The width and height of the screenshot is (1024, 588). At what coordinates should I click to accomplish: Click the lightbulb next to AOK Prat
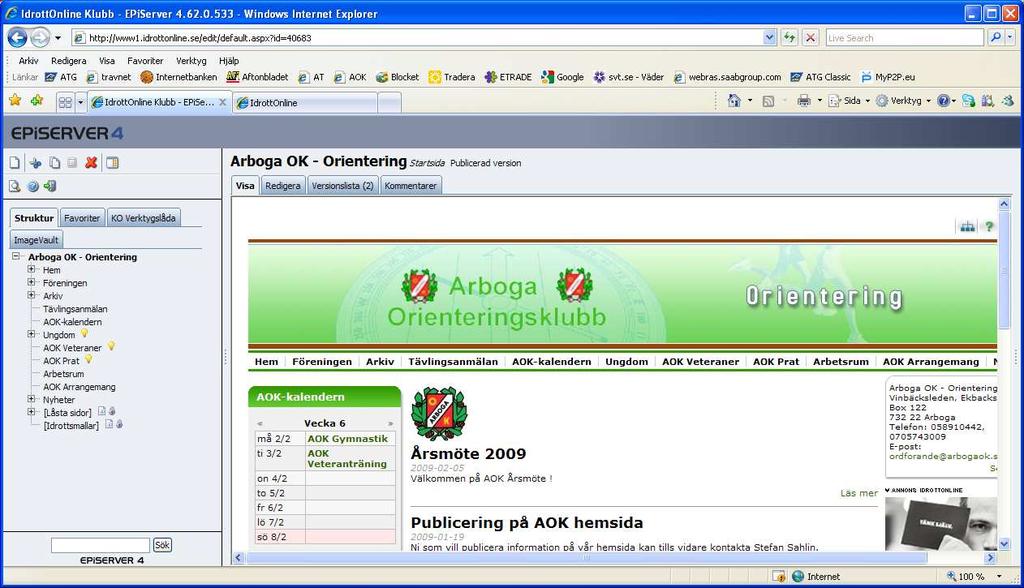[x=89, y=359]
